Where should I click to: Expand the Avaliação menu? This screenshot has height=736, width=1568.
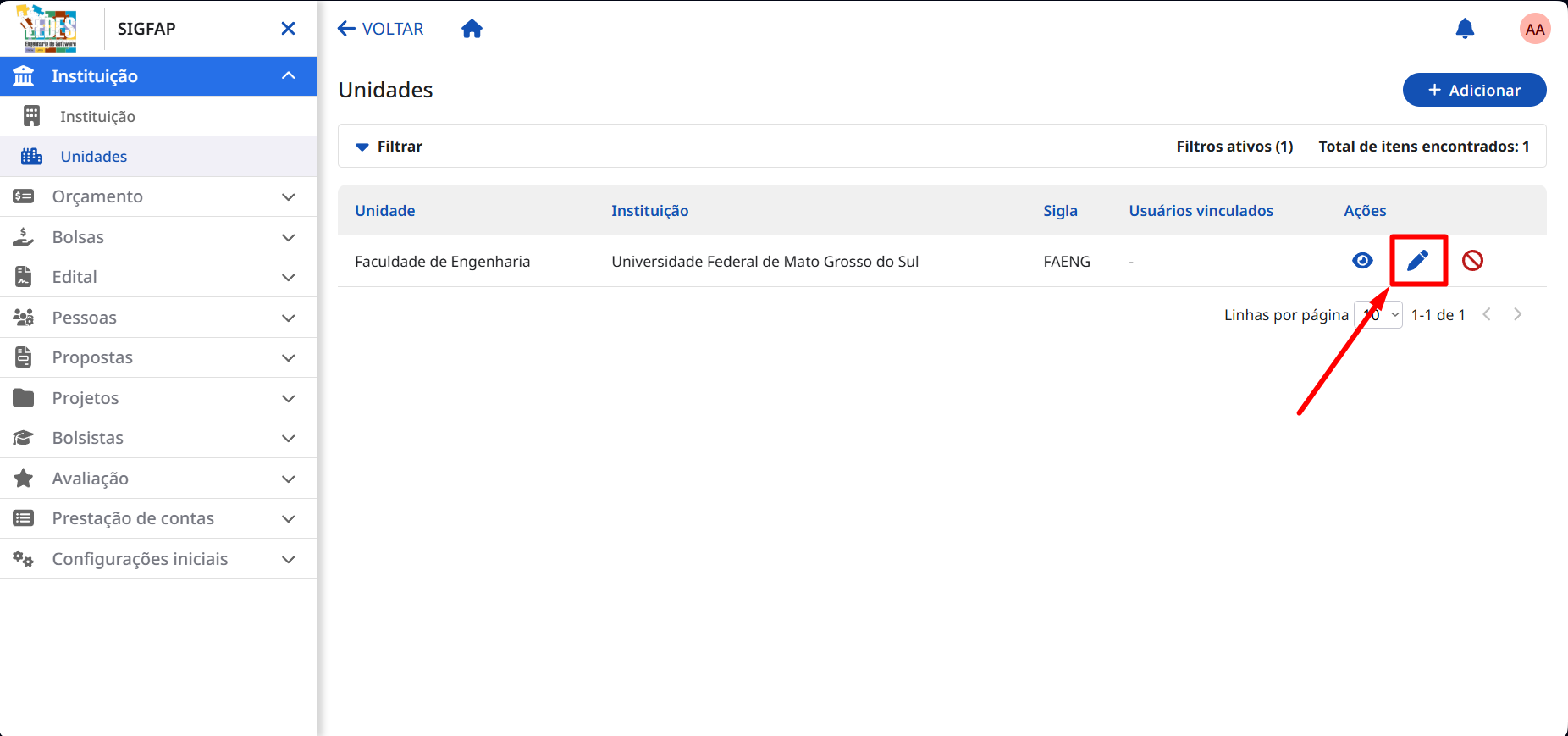[x=158, y=479]
